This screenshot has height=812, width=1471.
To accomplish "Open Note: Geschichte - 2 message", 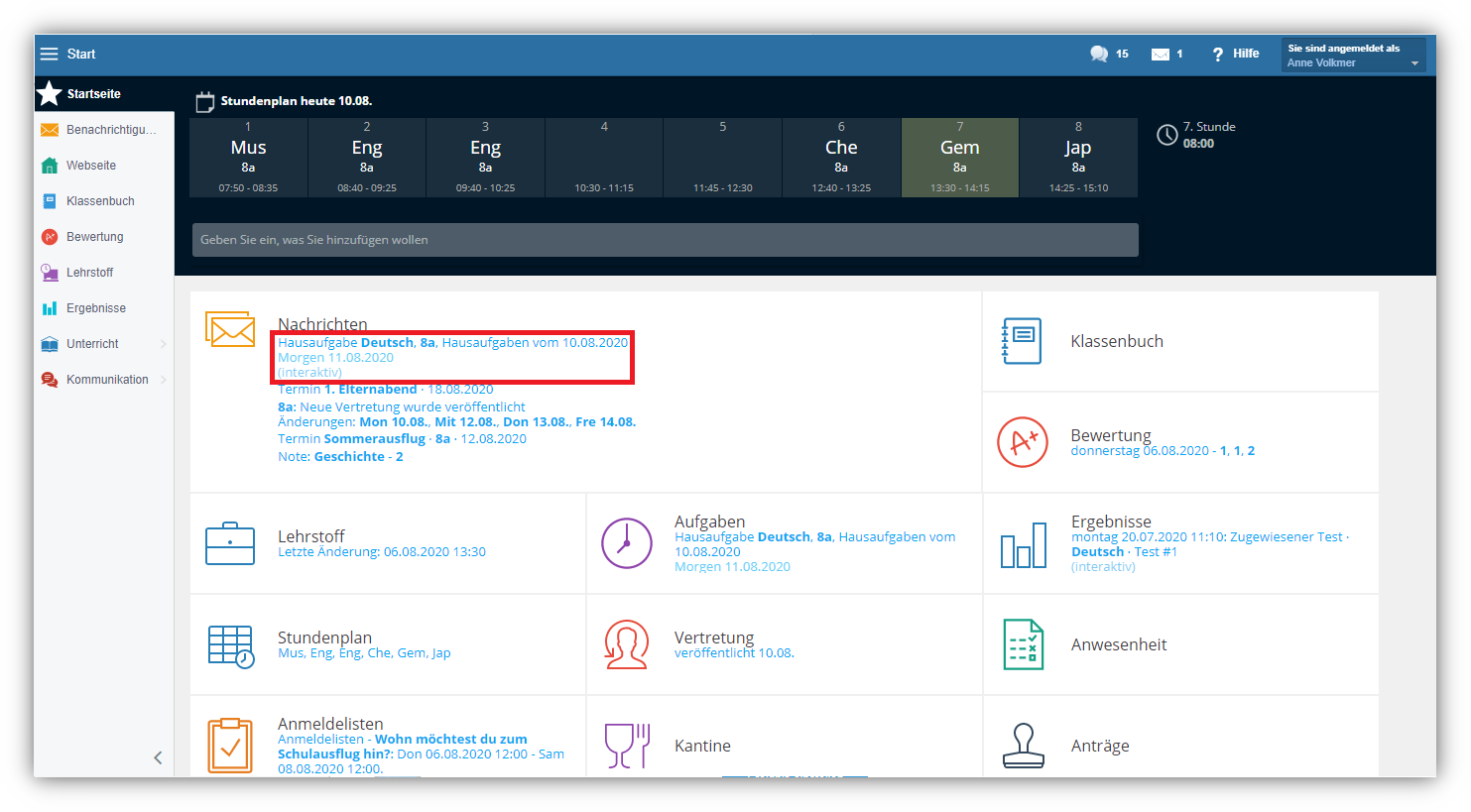I will [x=340, y=457].
